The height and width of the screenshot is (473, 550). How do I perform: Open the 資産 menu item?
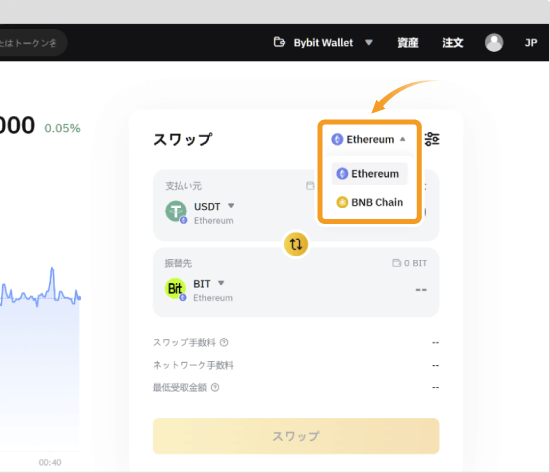pyautogui.click(x=408, y=42)
